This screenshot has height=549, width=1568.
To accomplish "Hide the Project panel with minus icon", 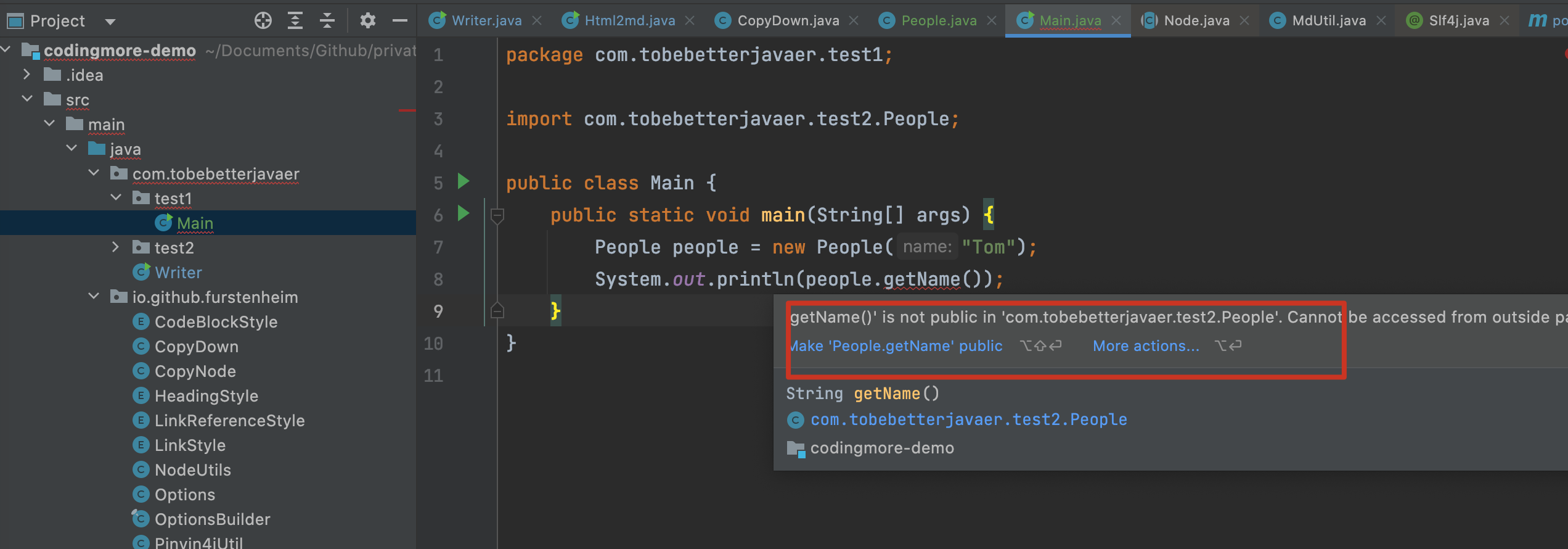I will (400, 21).
